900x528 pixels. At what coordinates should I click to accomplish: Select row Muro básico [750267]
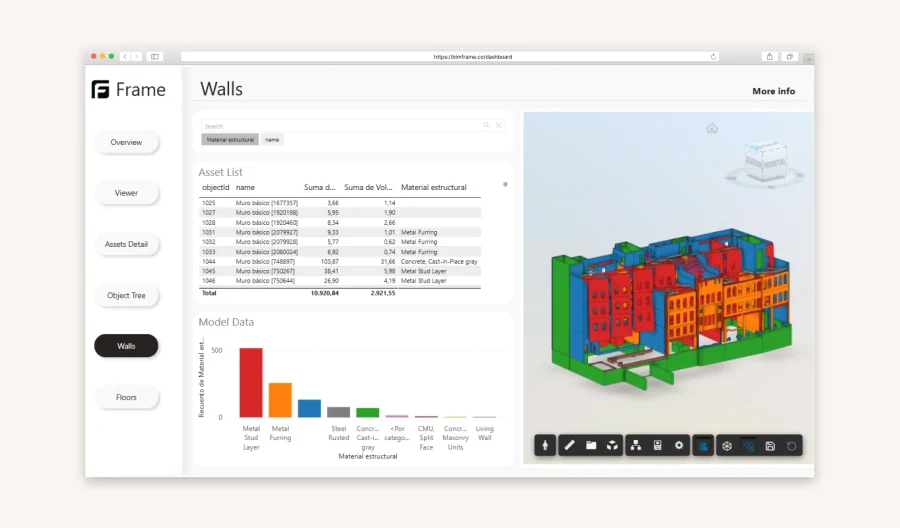tap(340, 271)
